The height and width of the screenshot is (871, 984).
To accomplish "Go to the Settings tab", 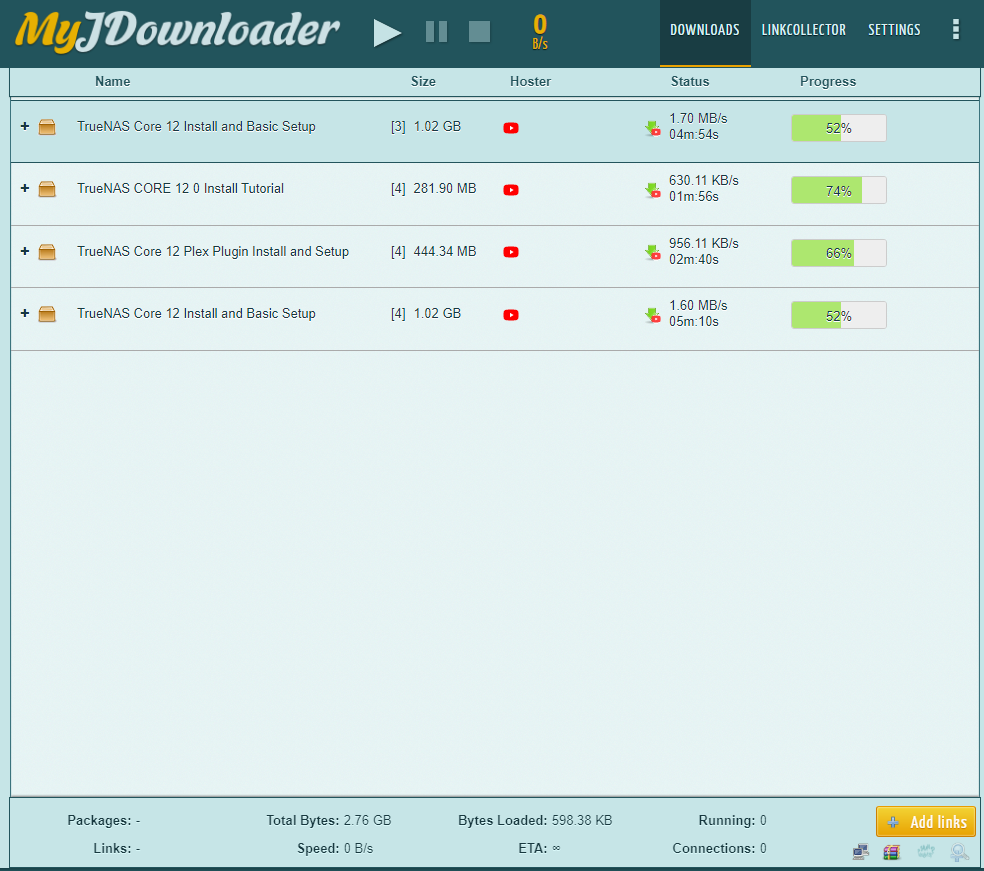I will pyautogui.click(x=894, y=30).
